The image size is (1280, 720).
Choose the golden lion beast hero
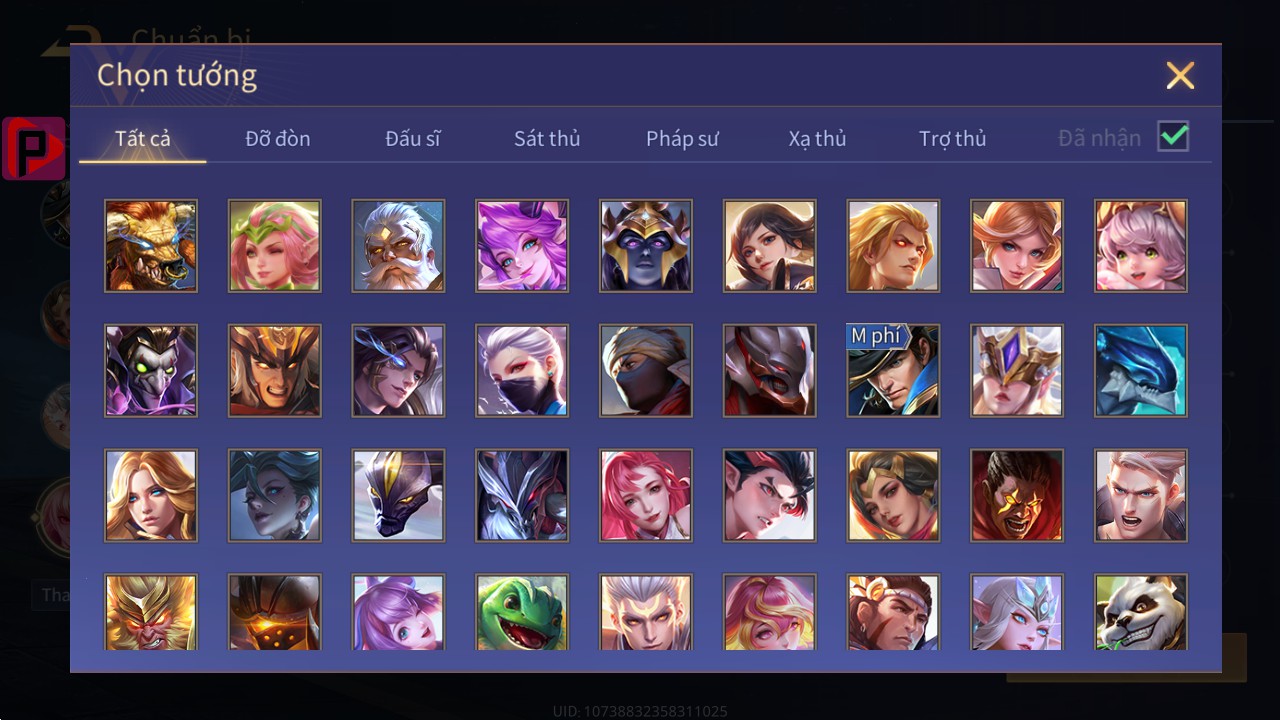[x=151, y=246]
